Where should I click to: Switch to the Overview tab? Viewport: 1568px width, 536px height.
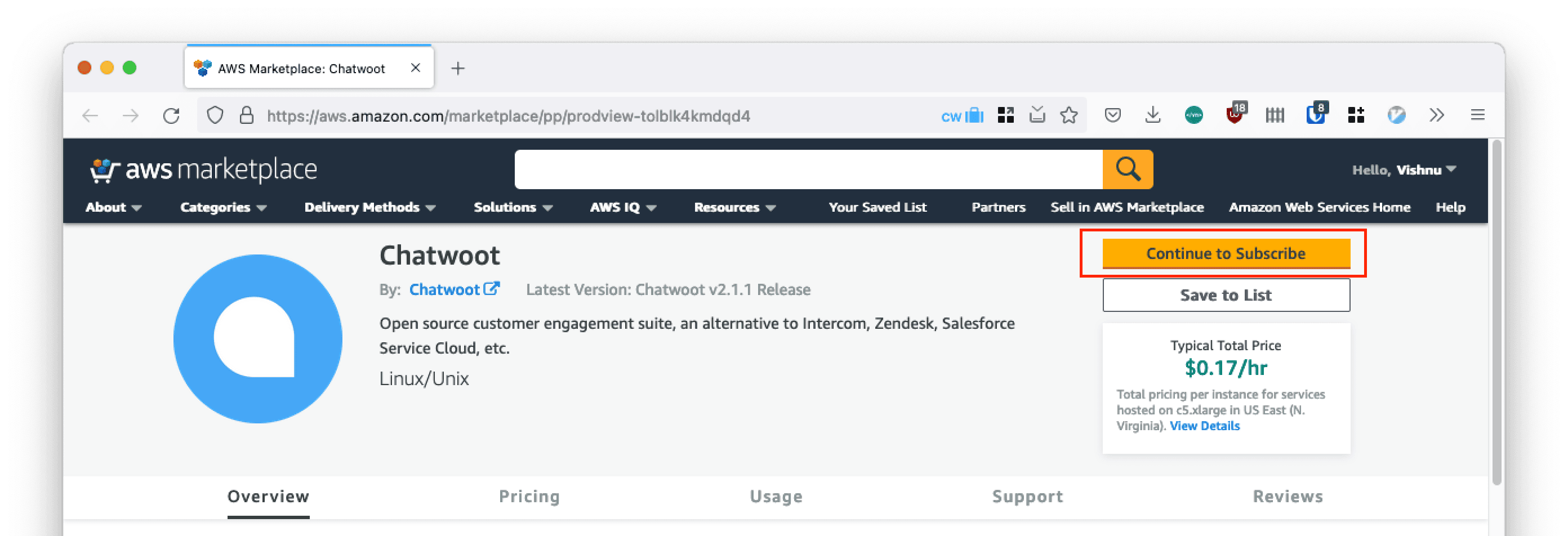pos(269,497)
